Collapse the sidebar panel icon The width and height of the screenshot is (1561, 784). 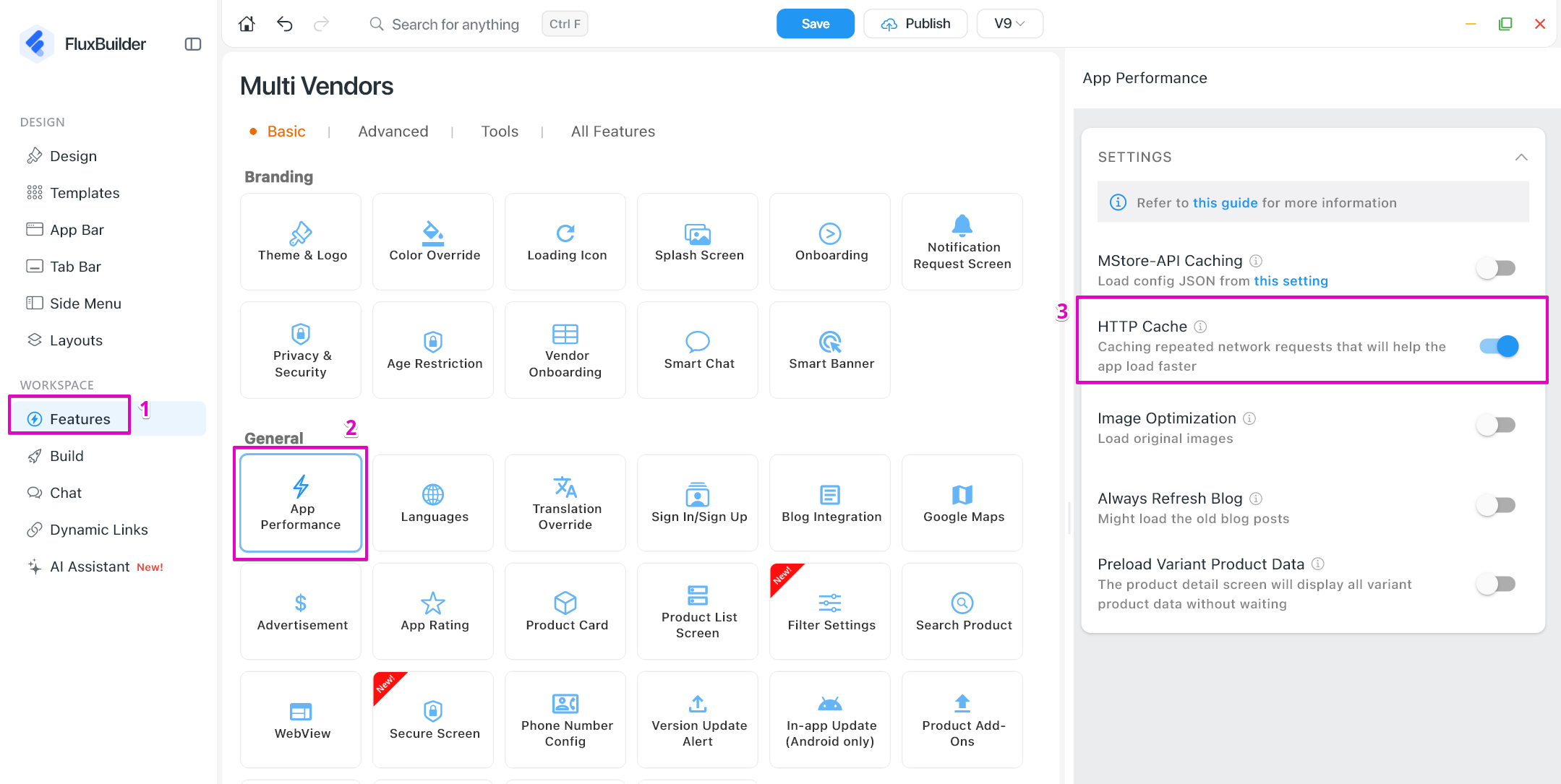point(193,44)
